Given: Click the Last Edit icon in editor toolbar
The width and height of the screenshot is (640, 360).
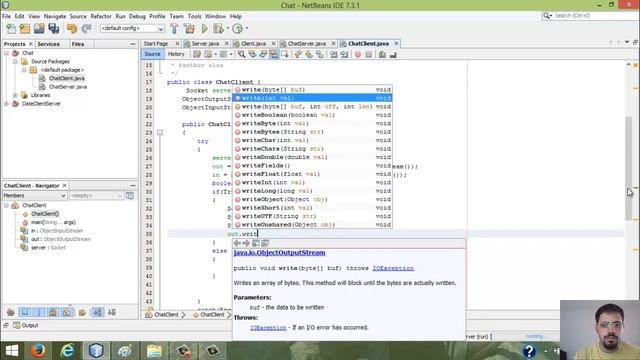Looking at the screenshot, I should coord(197,54).
